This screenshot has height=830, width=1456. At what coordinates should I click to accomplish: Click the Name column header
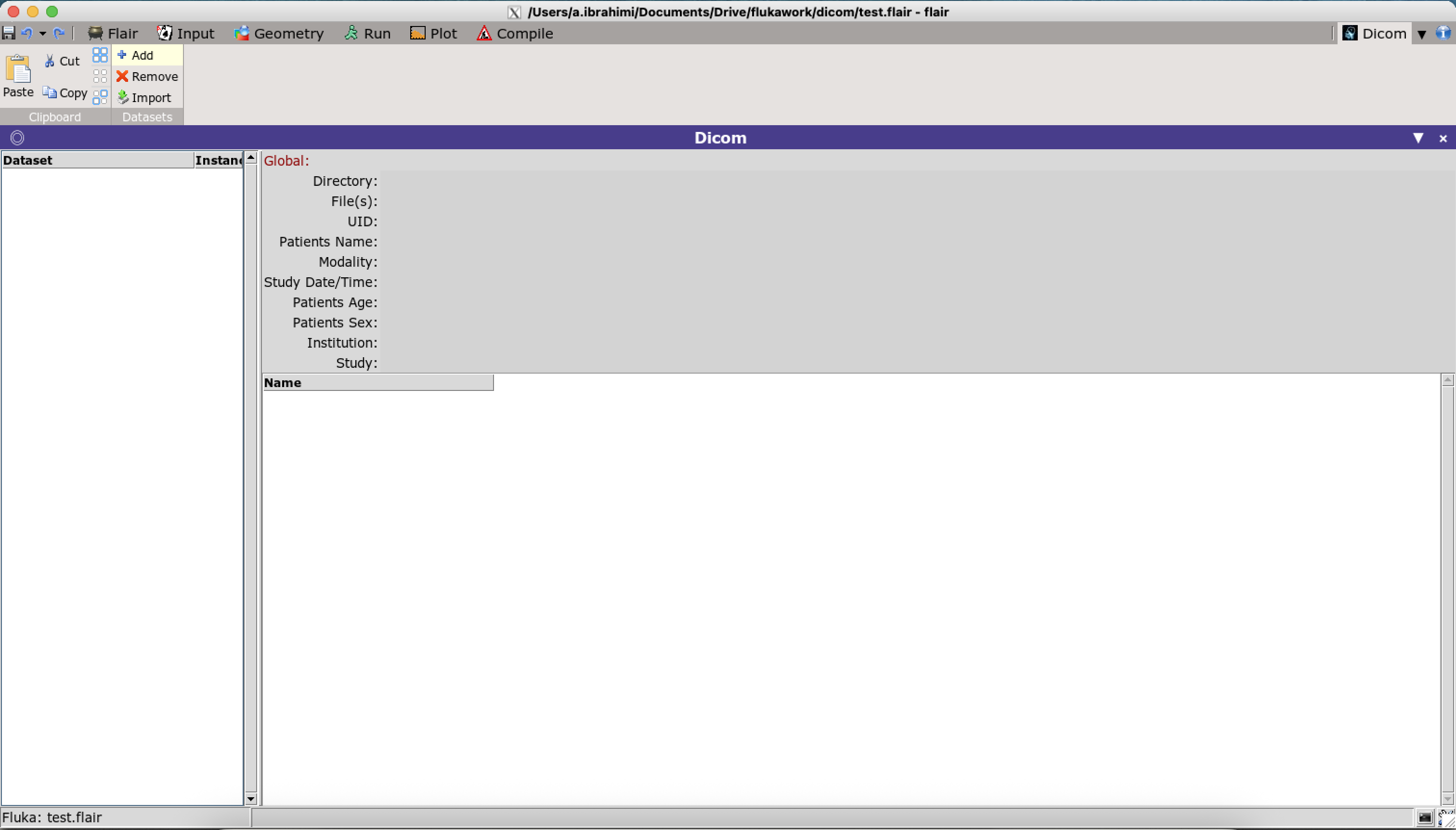(377, 383)
